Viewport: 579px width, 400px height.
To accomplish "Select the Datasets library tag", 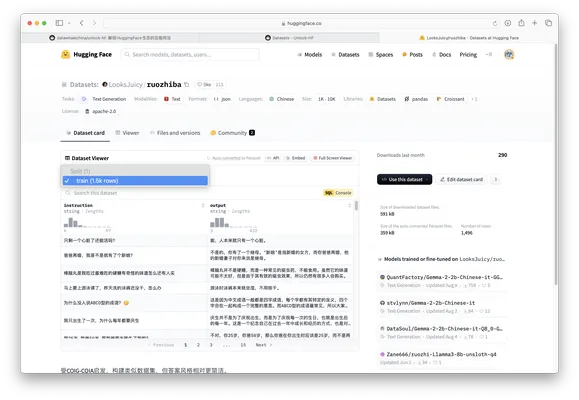I will pos(383,99).
